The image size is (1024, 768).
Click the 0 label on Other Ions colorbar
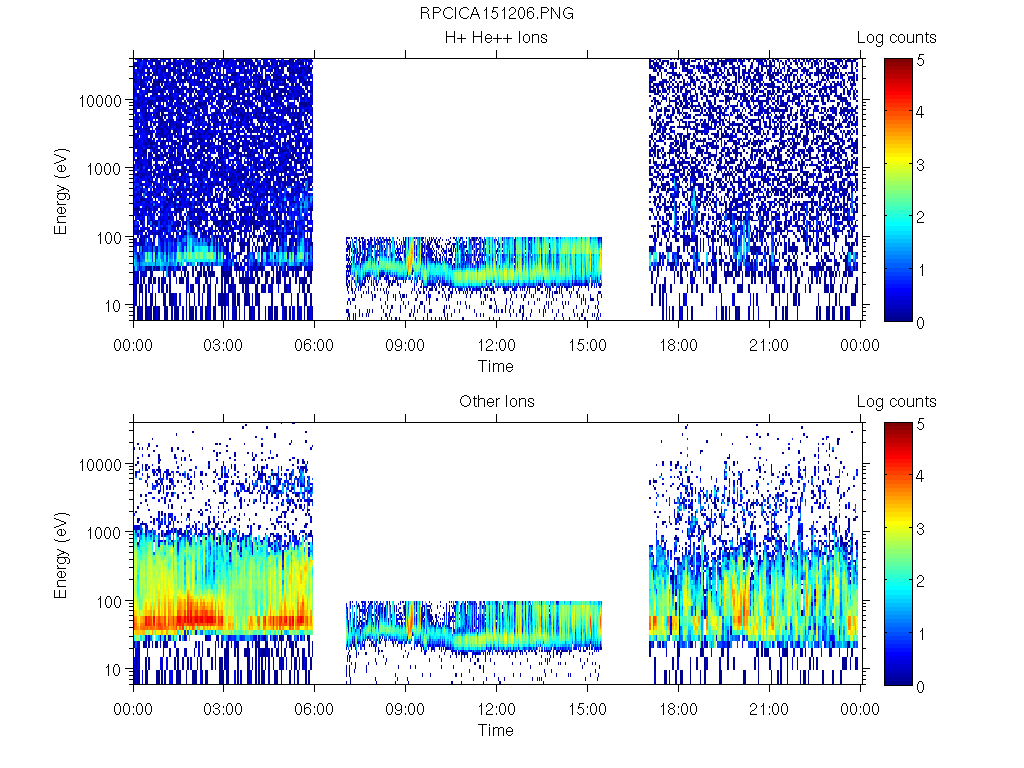tap(921, 687)
